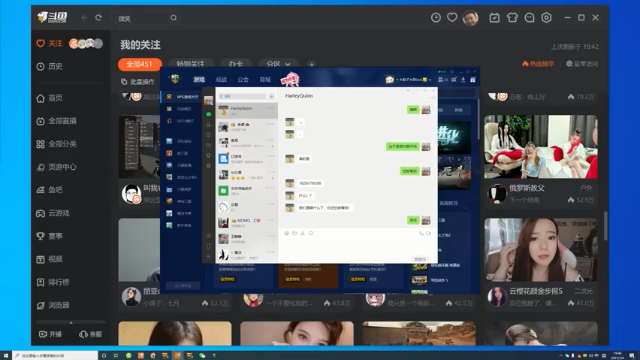The height and width of the screenshot is (360, 640).
Task: Start a voice call from the chat toolbar
Action: tap(421, 233)
